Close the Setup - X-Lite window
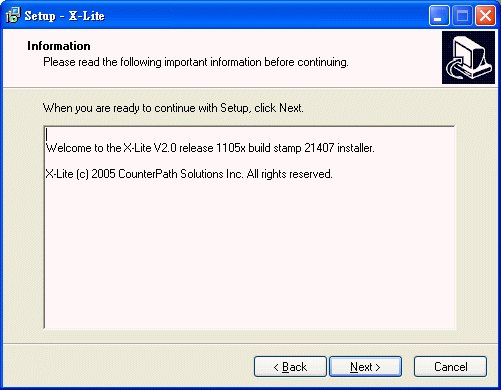 coord(485,16)
